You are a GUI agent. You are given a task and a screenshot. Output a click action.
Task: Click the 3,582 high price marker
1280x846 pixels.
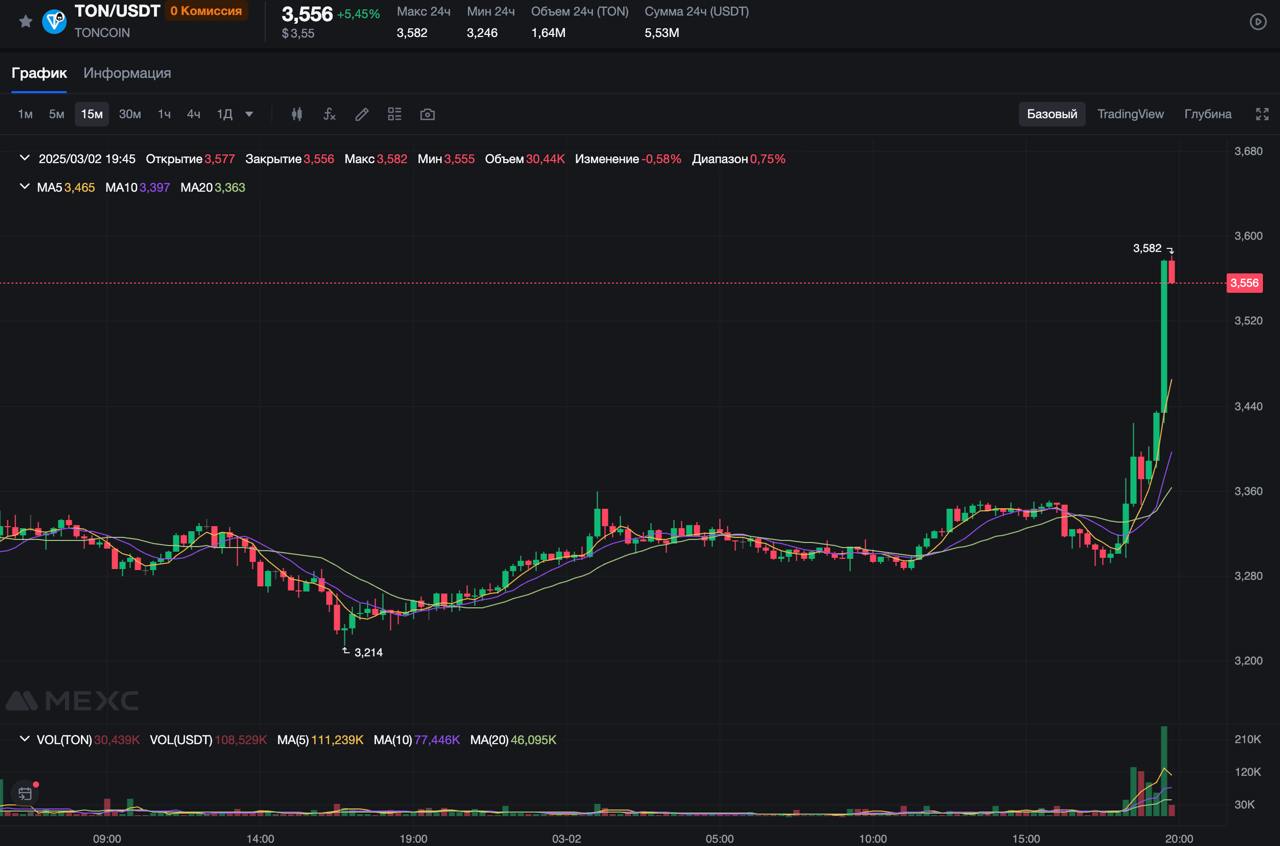pyautogui.click(x=1147, y=248)
